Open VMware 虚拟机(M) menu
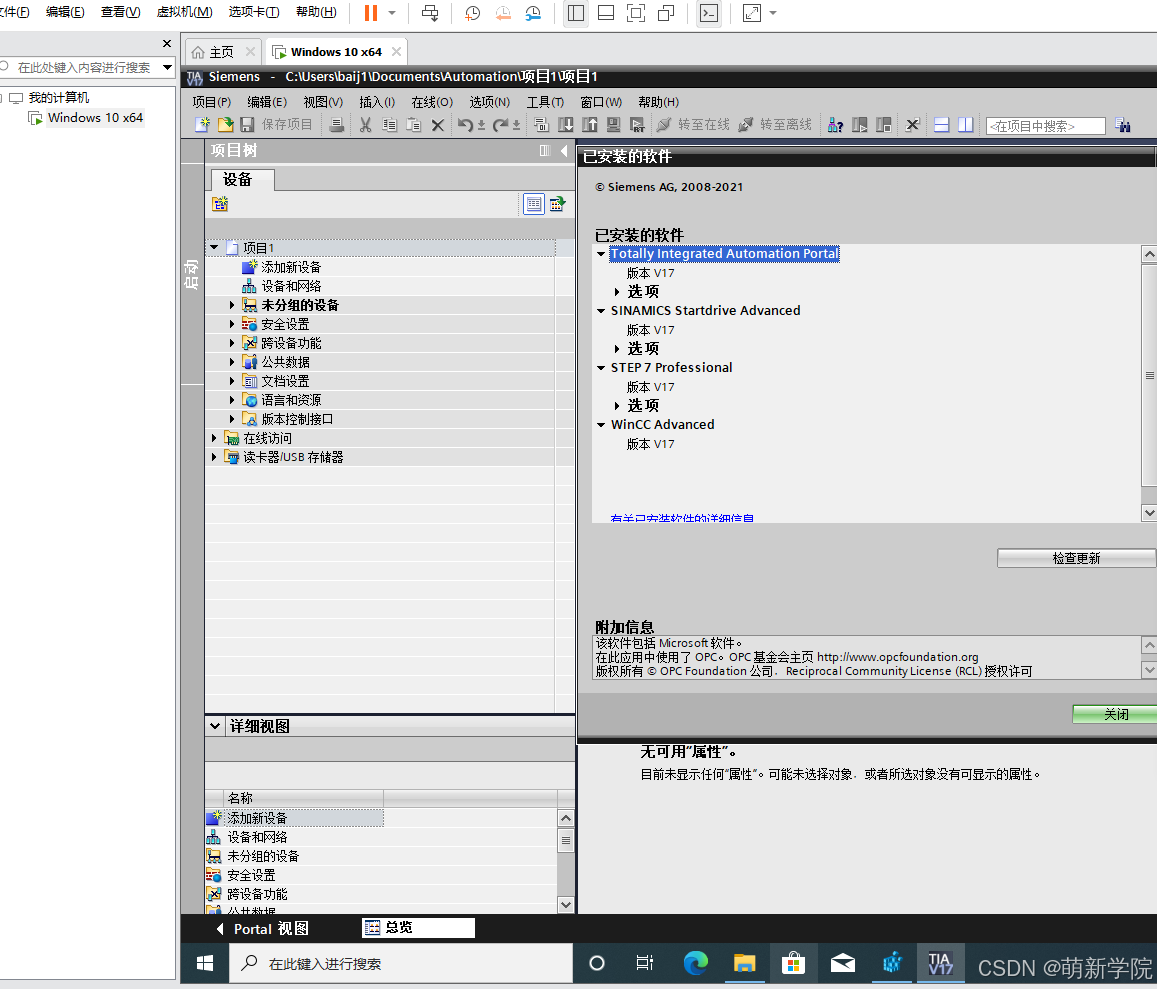The height and width of the screenshot is (989, 1157). pyautogui.click(x=184, y=12)
